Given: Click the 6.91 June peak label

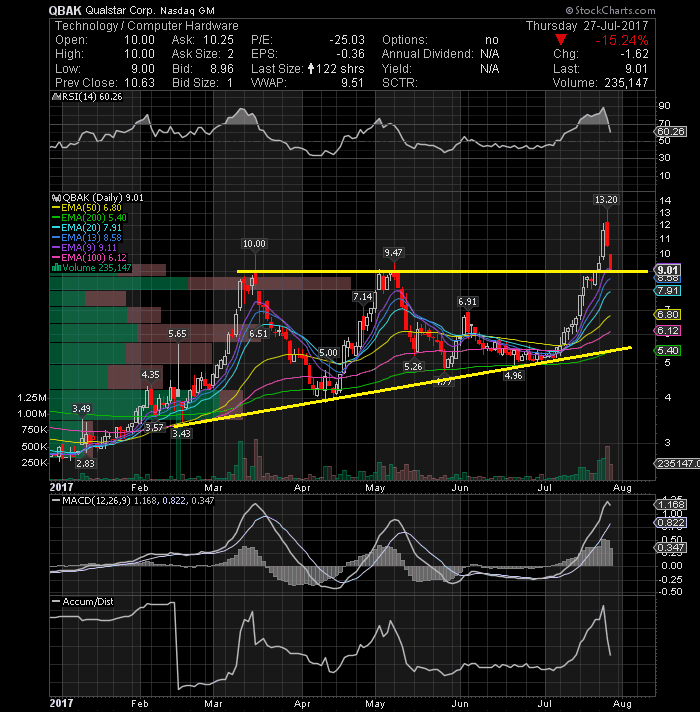Looking at the screenshot, I should point(467,302).
